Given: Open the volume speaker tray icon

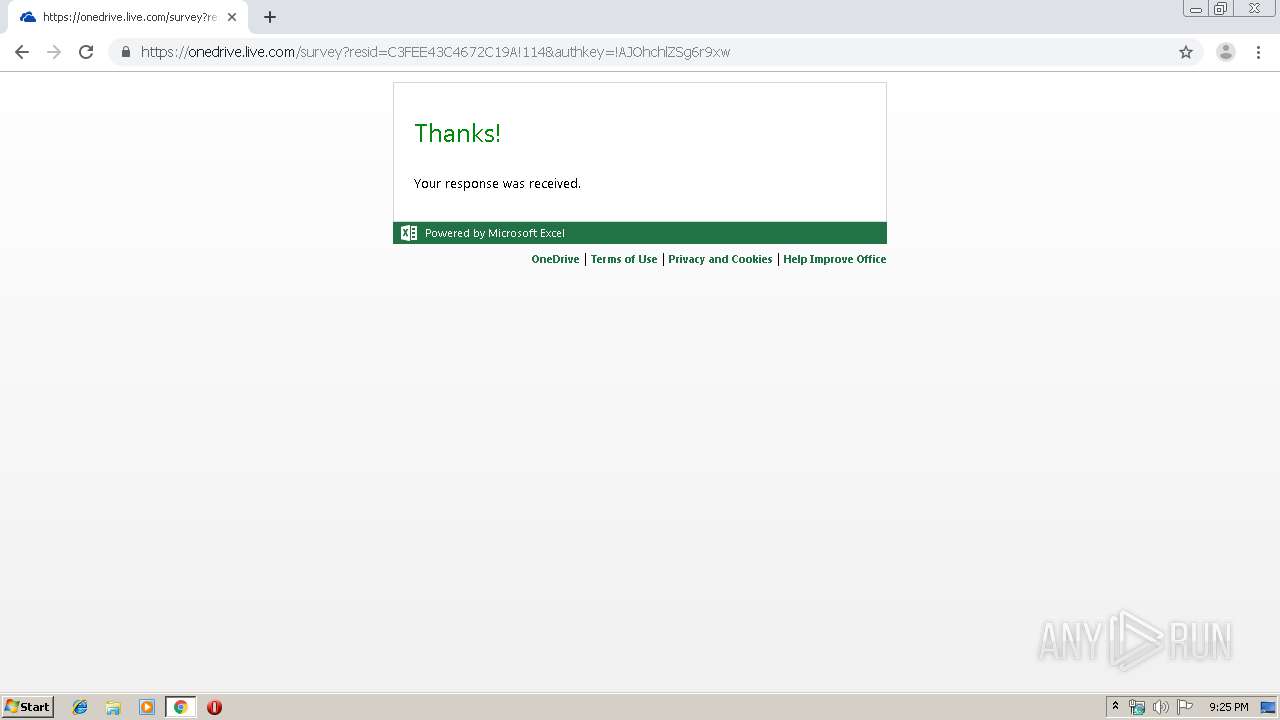Looking at the screenshot, I should tap(1161, 707).
